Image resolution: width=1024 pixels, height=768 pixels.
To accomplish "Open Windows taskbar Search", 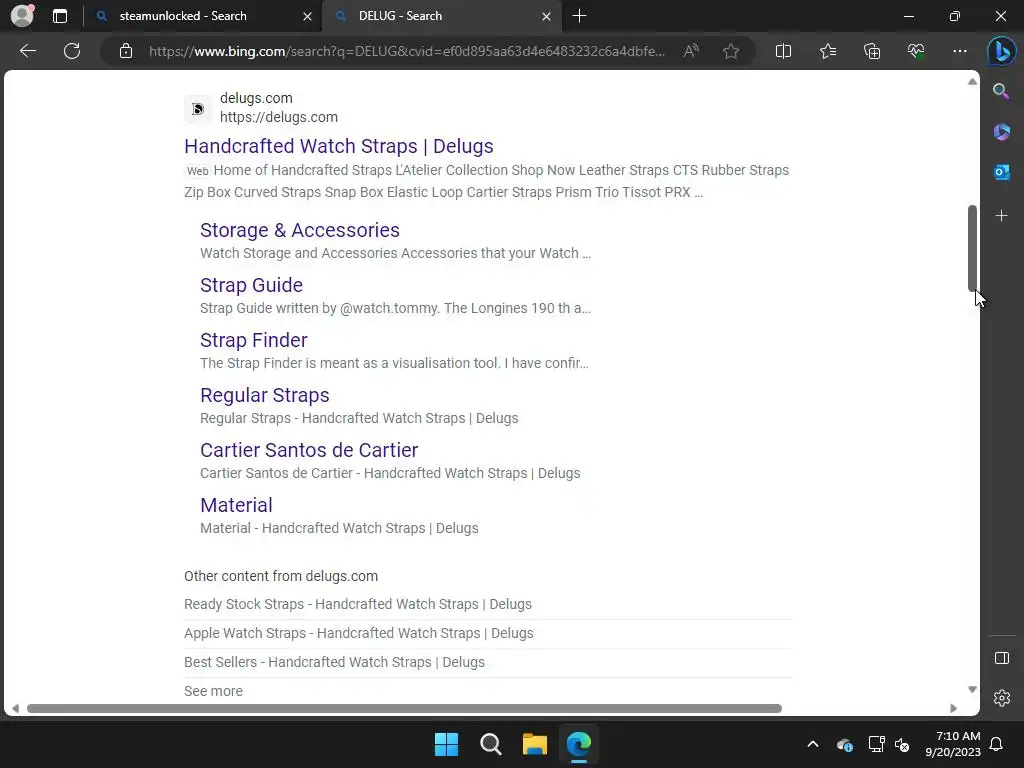I will tap(490, 744).
